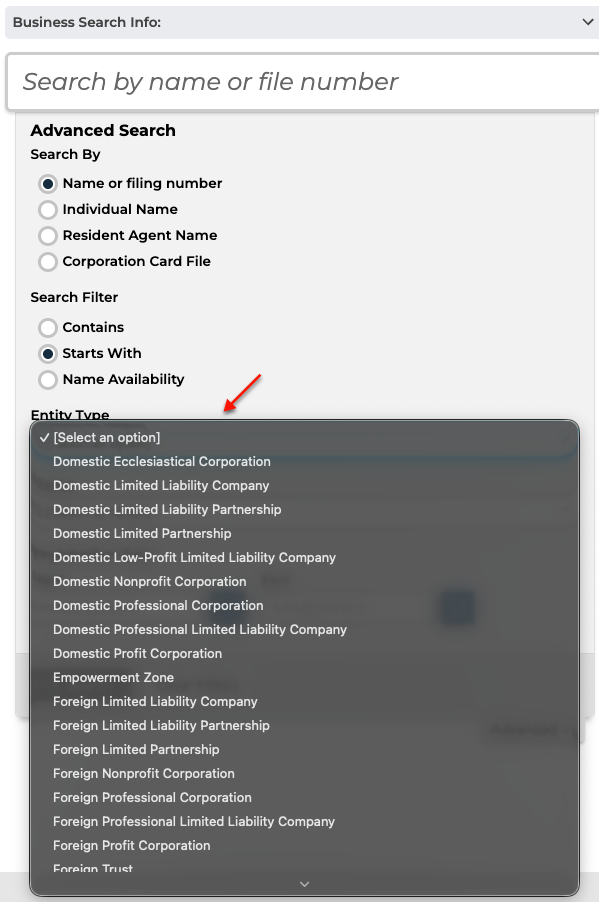Select Foreign Profit Corporation entry
The image size is (599, 902).
(304, 846)
